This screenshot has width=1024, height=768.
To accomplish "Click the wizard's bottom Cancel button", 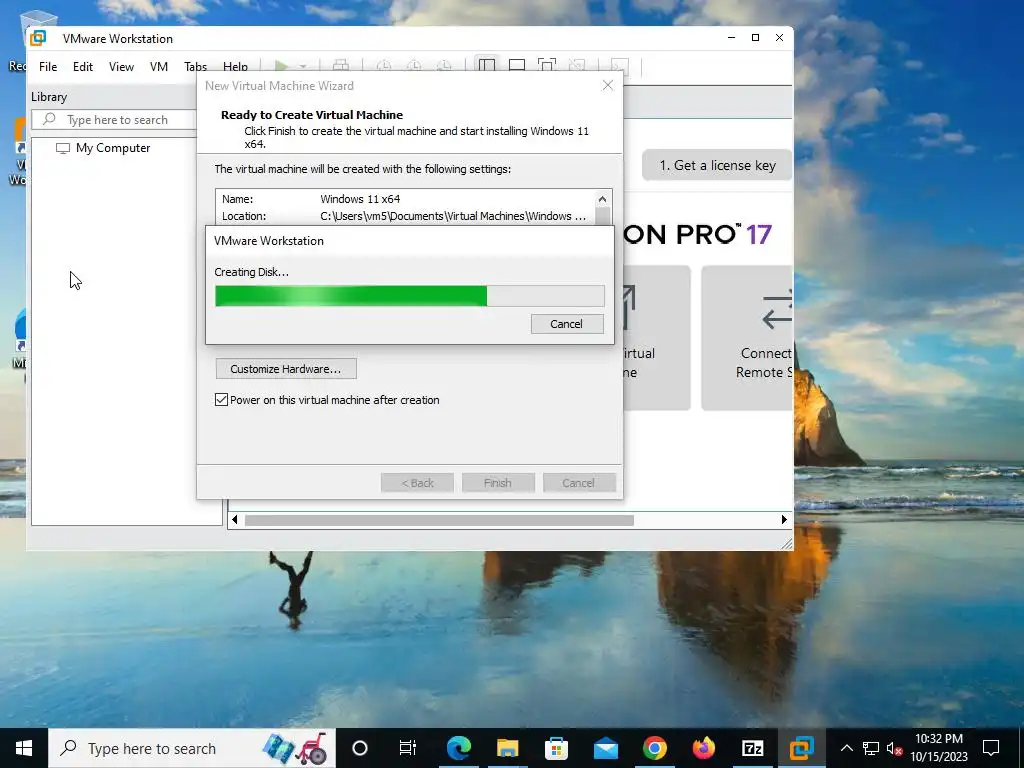I will (579, 483).
